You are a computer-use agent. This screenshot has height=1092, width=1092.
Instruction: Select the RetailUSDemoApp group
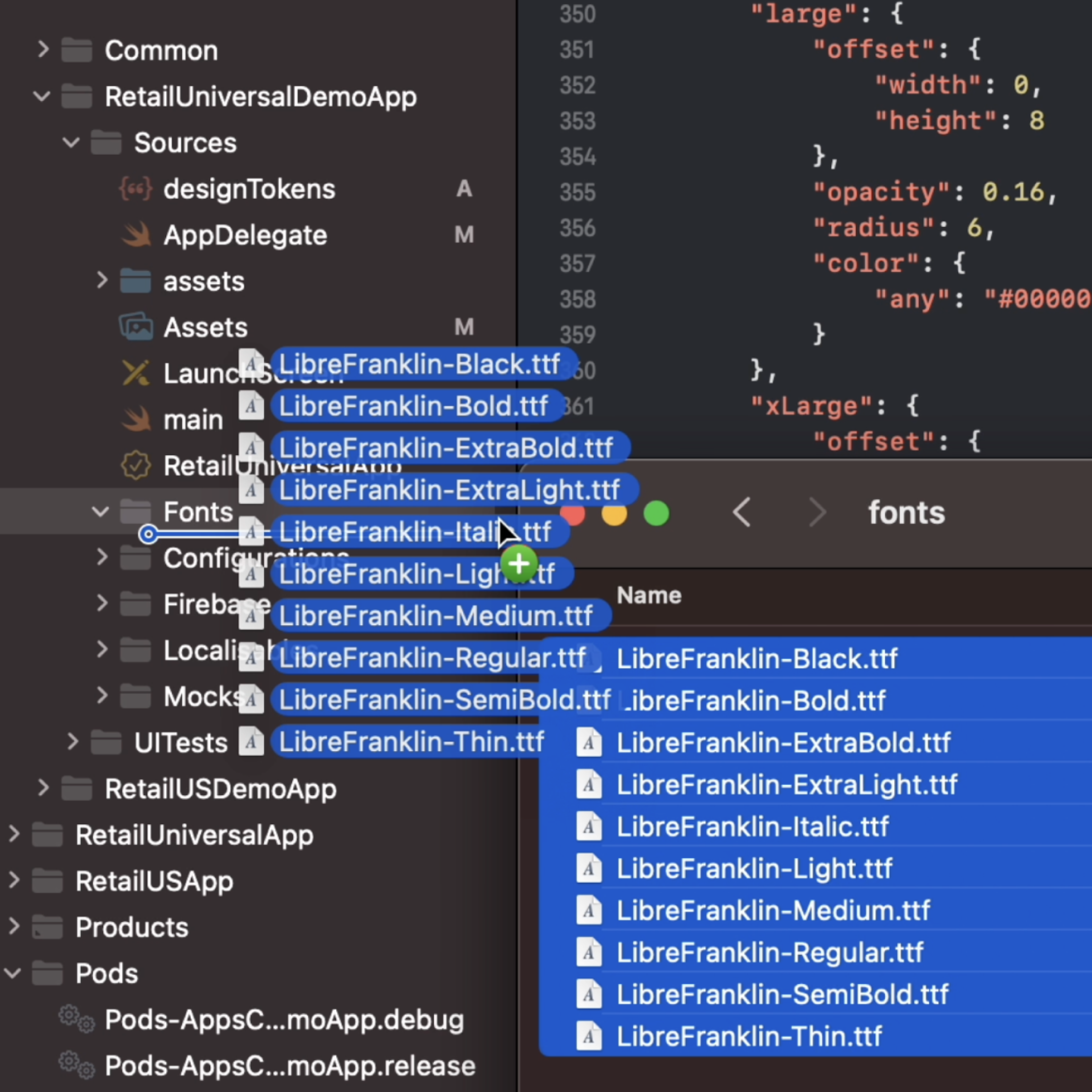pos(219,789)
